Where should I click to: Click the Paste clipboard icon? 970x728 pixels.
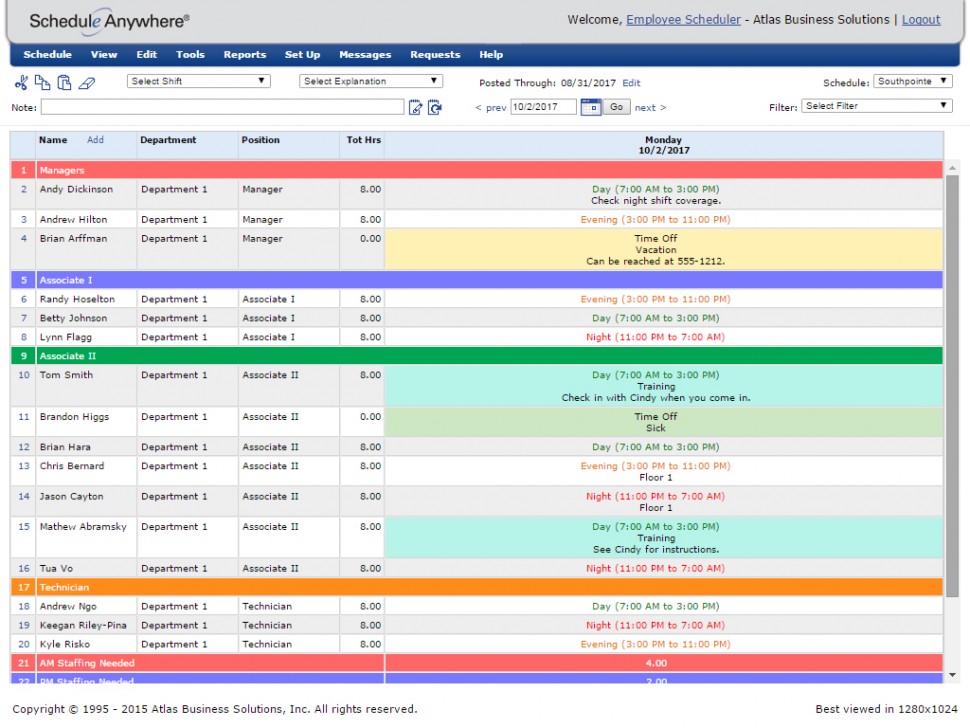point(64,82)
